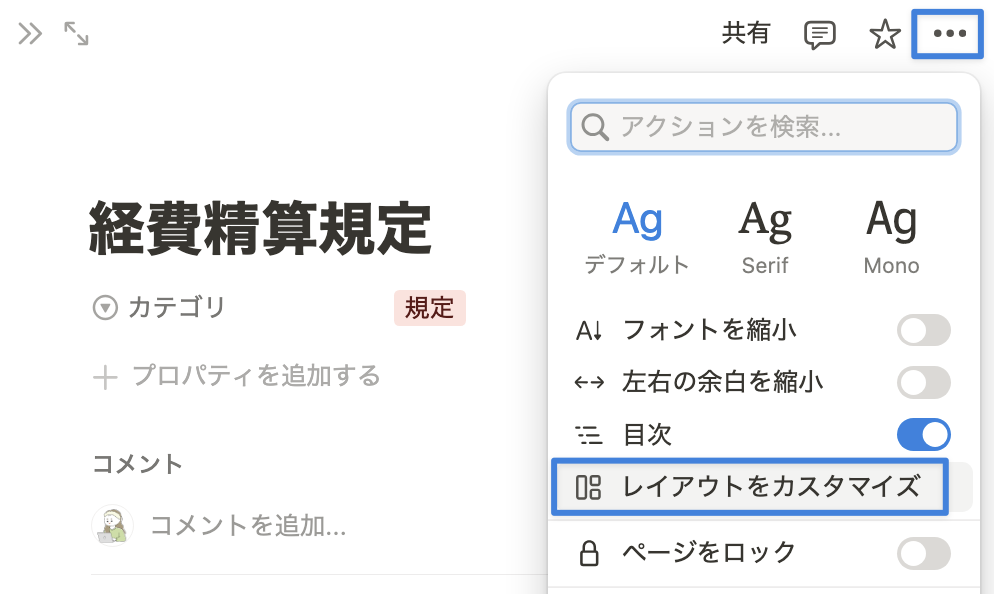Open the comments speech bubble icon
Viewport: 994px width, 594px height.
coord(820,35)
